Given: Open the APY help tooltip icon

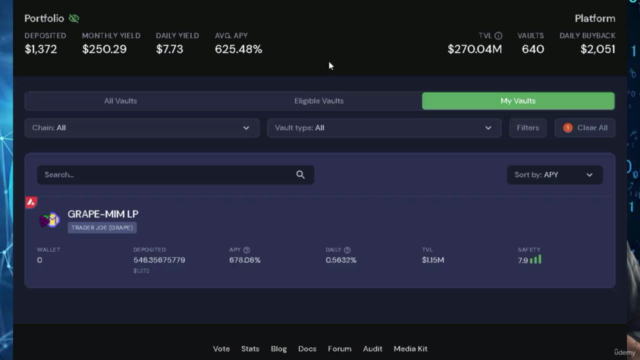Looking at the screenshot, I should (x=247, y=250).
